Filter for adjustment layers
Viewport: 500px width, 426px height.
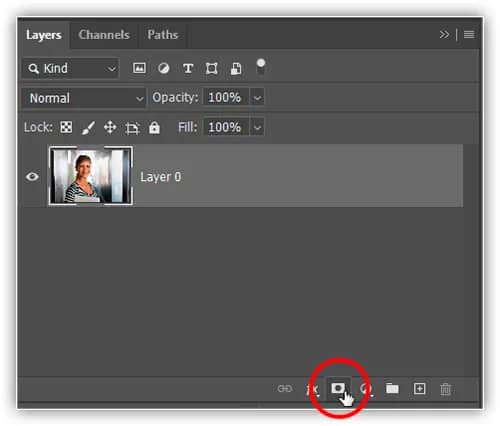point(164,68)
